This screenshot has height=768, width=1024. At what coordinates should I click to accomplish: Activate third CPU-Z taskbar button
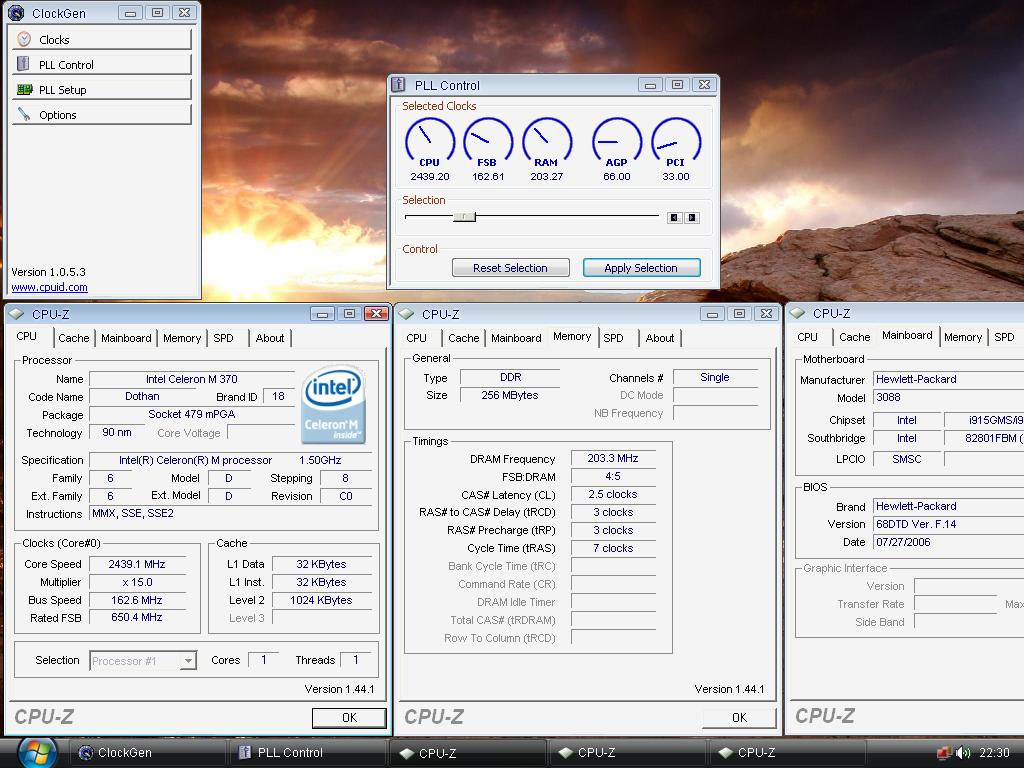tap(786, 753)
